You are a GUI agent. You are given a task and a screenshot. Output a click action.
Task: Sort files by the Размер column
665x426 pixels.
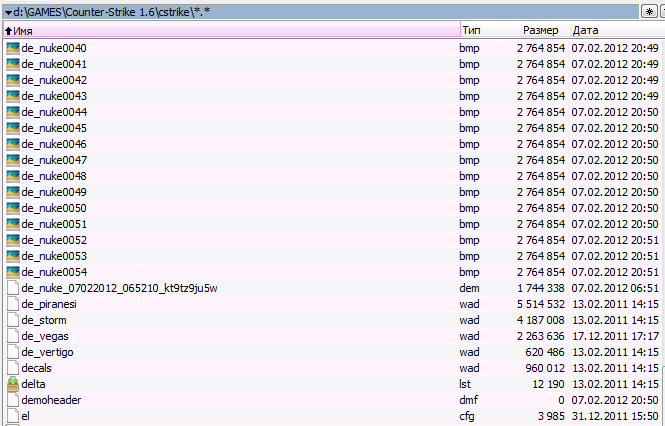[545, 30]
